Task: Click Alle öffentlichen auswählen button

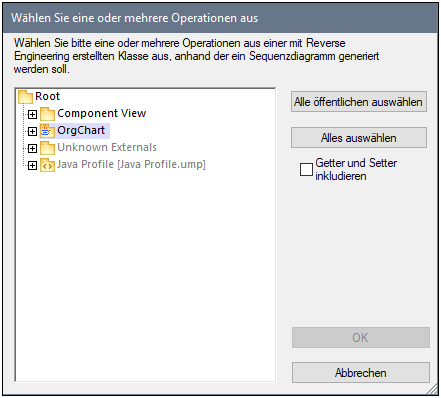Action: point(359,102)
